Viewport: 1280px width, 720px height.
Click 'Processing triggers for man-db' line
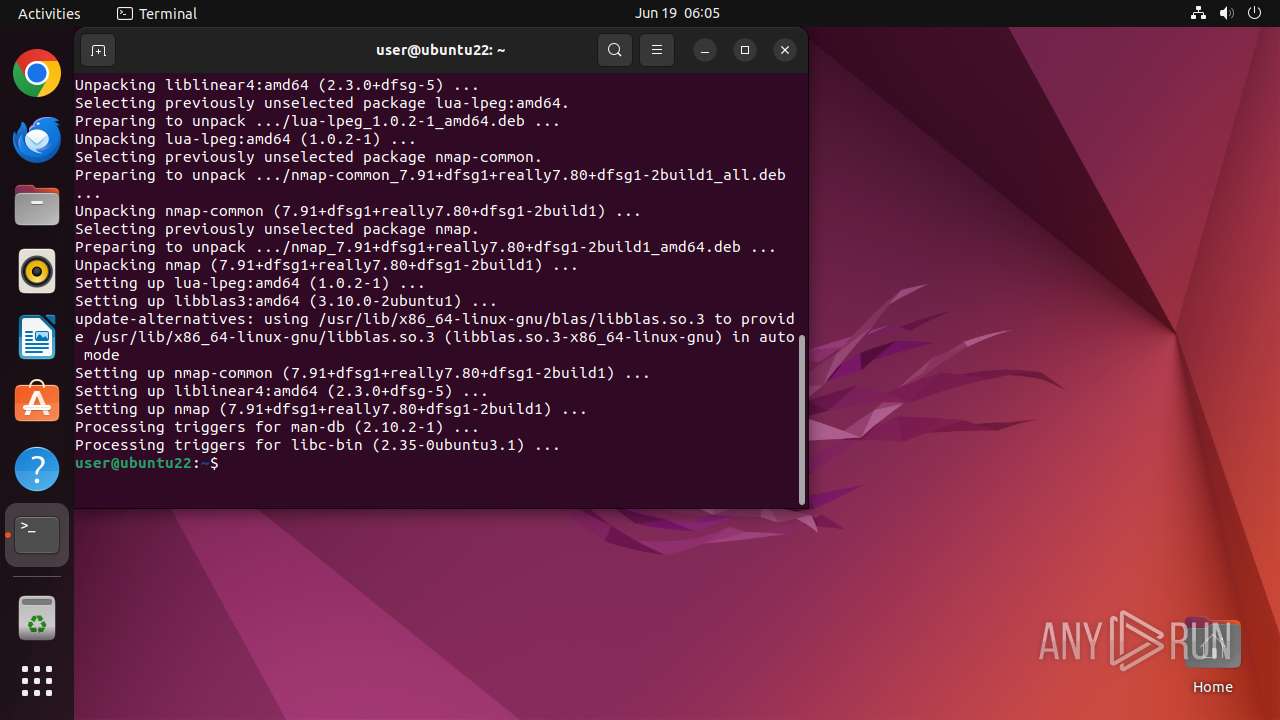[x=277, y=427]
